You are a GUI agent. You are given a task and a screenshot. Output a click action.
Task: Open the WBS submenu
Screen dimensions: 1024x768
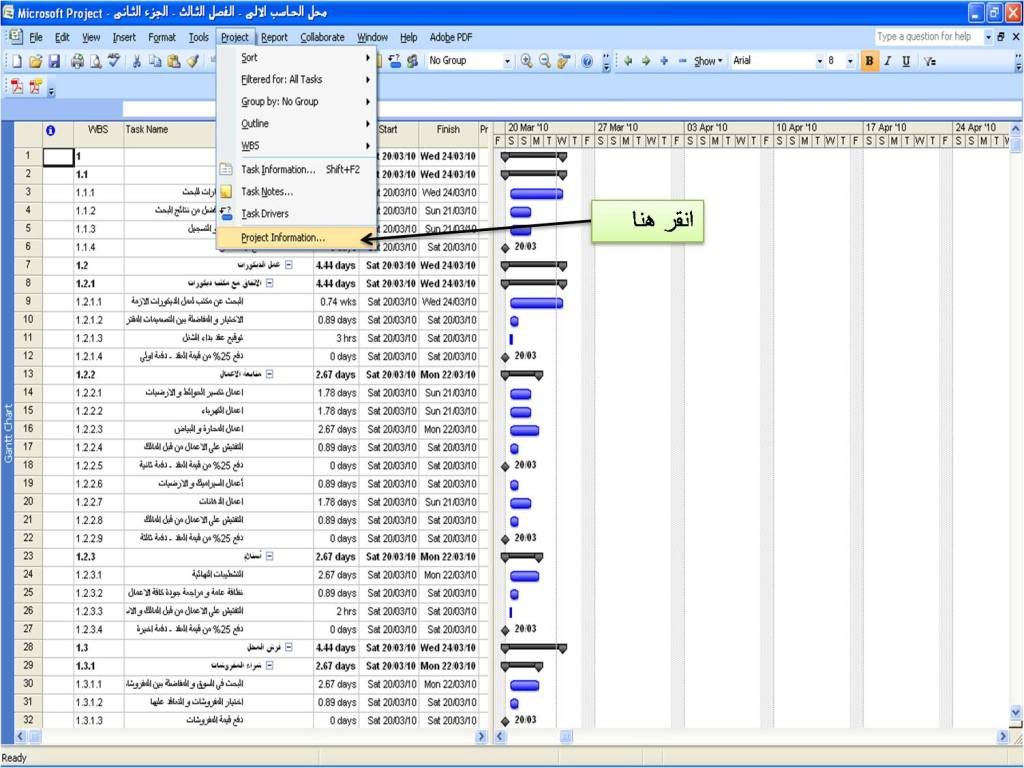coord(297,146)
